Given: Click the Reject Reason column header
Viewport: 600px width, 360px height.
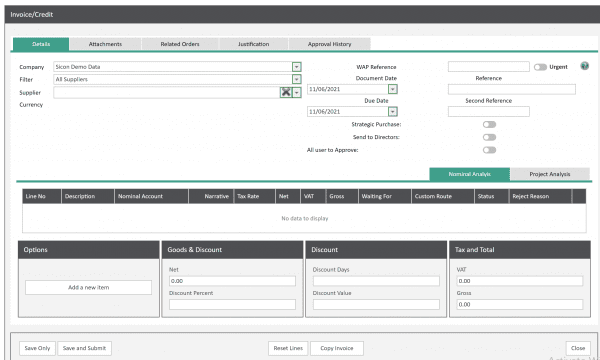Looking at the screenshot, I should point(540,196).
